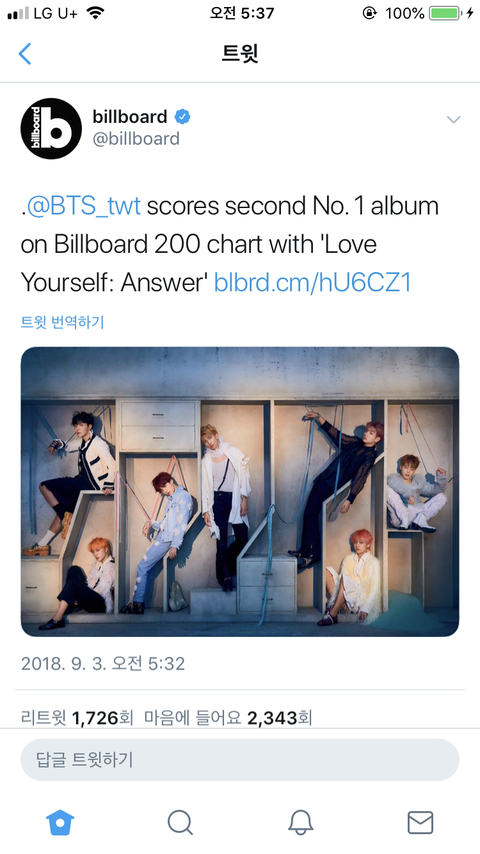Open the BTS group photo
Viewport: 480px width, 854px height.
tap(240, 491)
